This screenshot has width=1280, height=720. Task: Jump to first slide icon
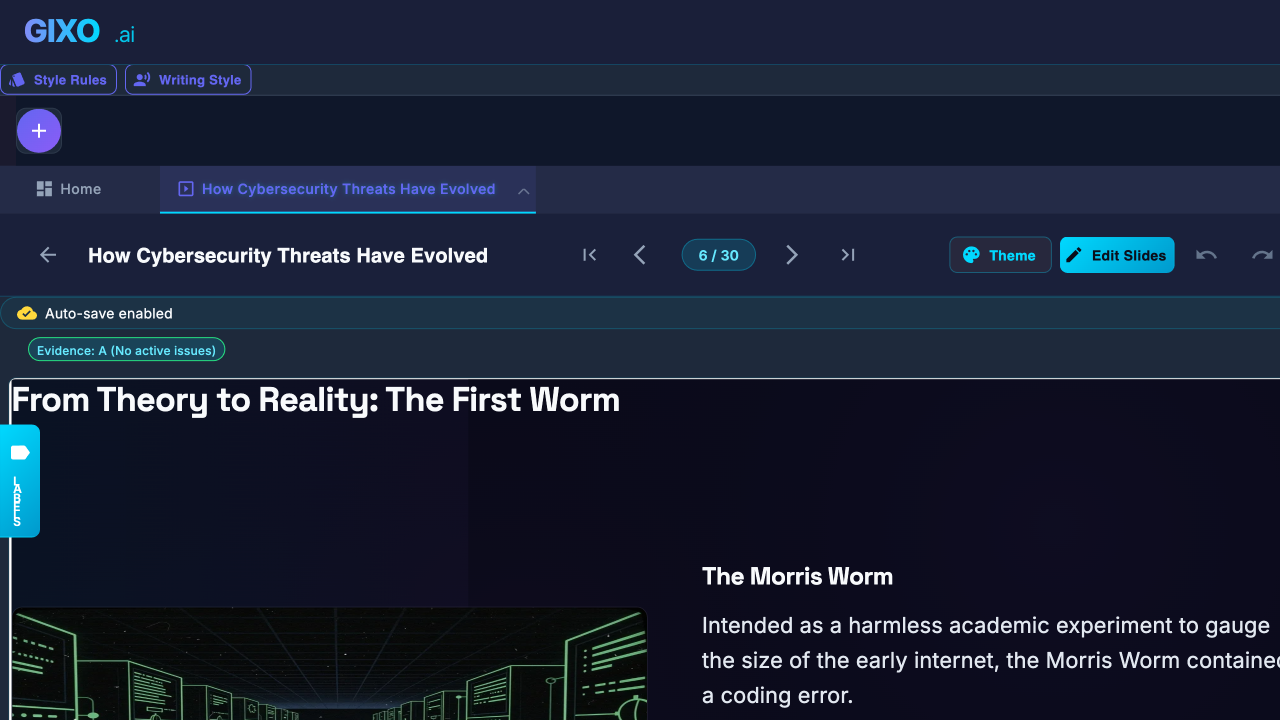pos(590,255)
